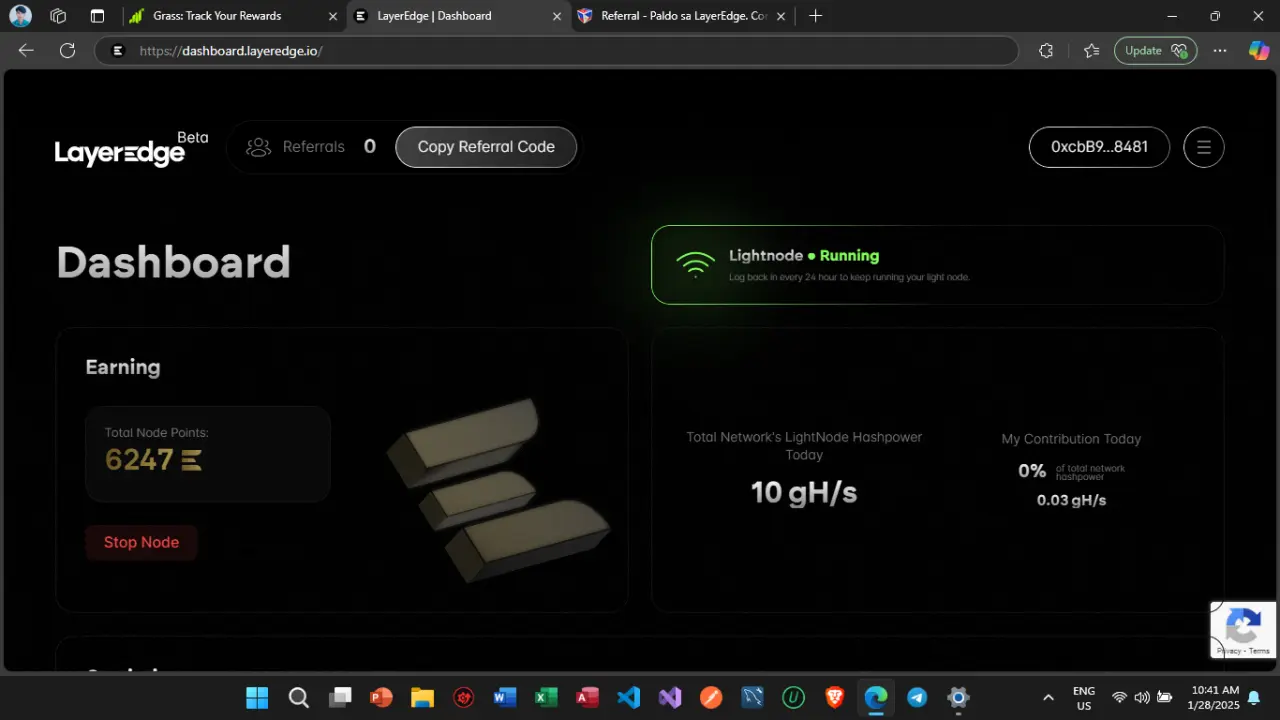Click the Total Node Points value 6247
Screen dimensions: 1280x720
[139, 460]
